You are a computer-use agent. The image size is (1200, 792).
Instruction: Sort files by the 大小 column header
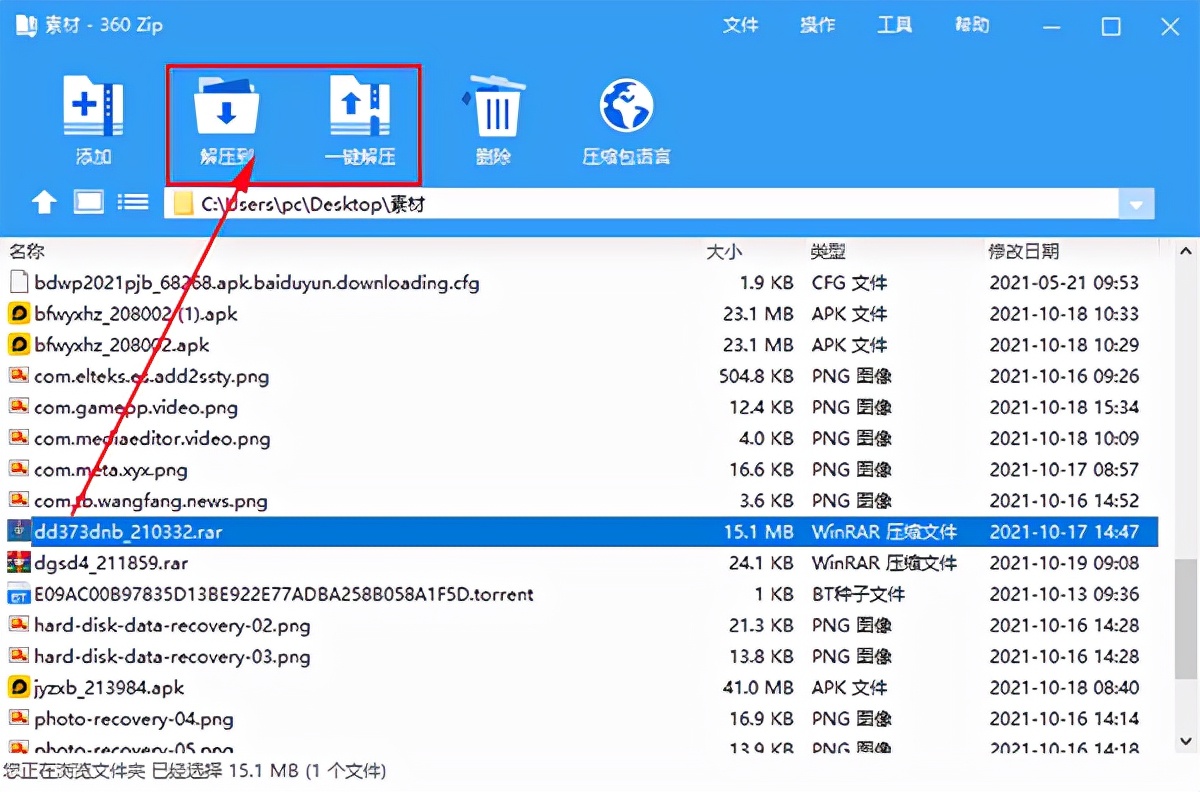(725, 251)
